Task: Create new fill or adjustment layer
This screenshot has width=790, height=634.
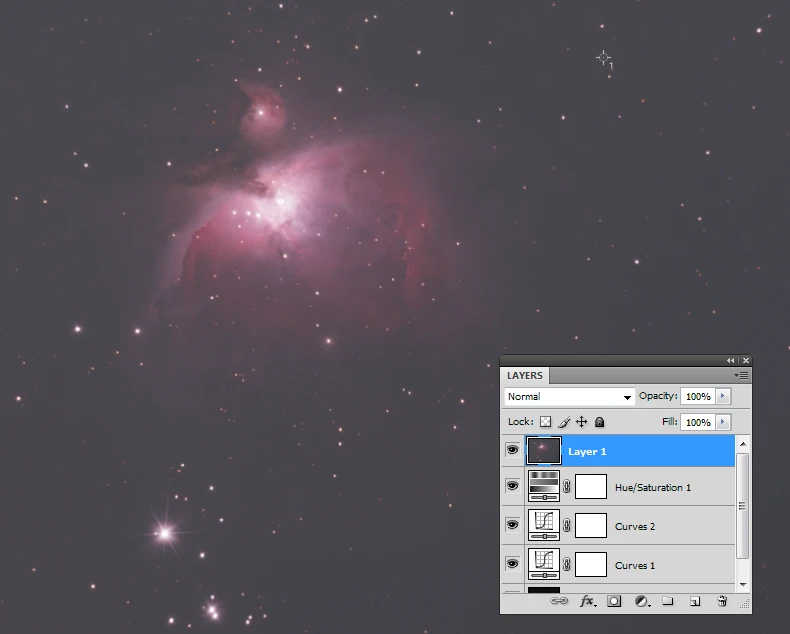Action: [642, 602]
